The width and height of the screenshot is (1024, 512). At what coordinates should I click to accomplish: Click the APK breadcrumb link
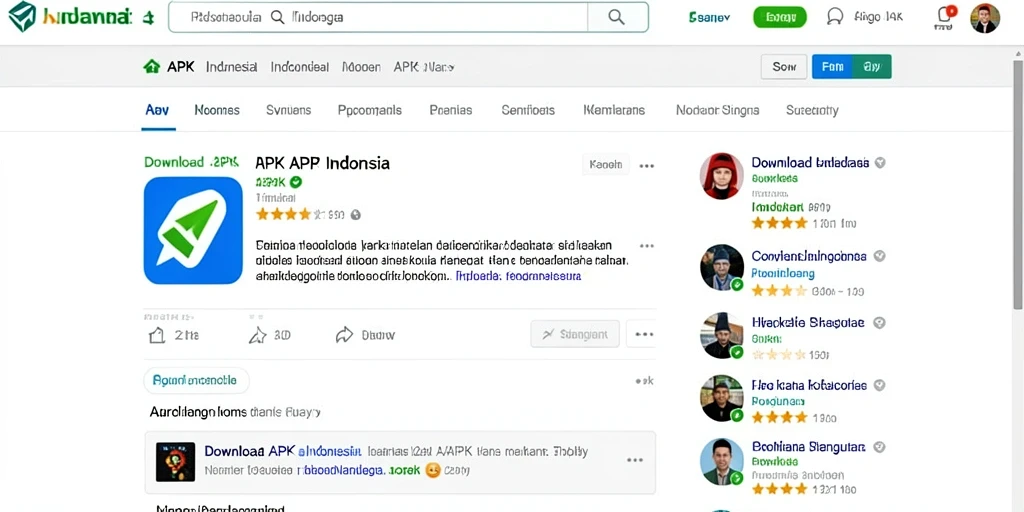[181, 67]
